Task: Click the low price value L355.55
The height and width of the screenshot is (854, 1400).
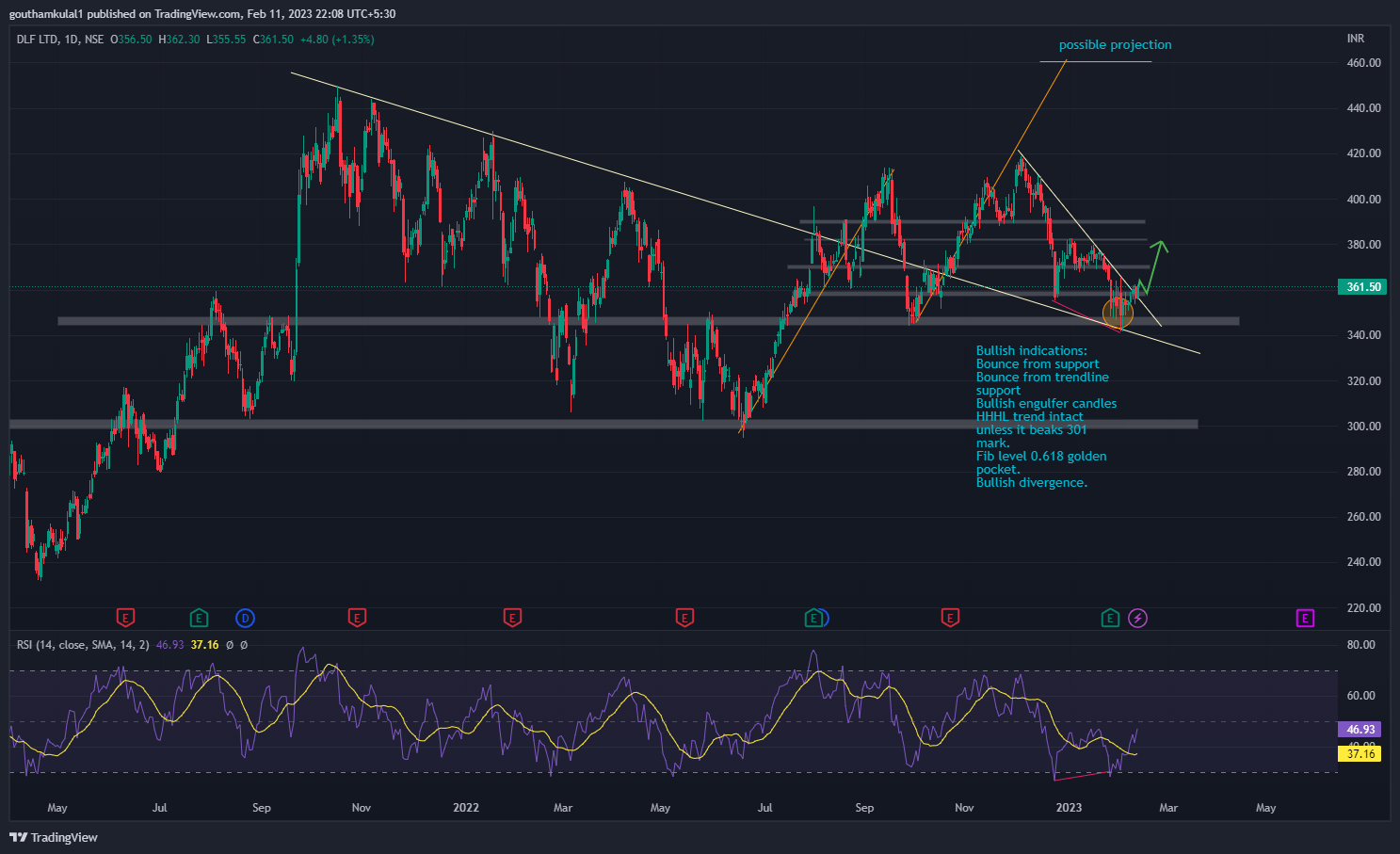Action: [x=226, y=40]
